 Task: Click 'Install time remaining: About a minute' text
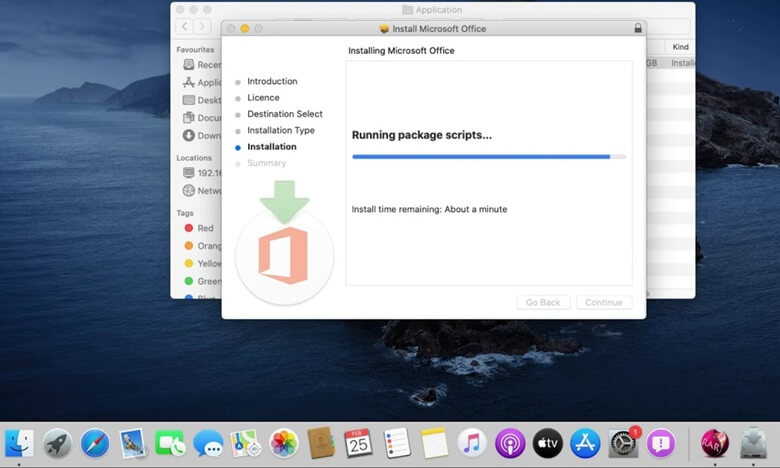[x=429, y=209]
